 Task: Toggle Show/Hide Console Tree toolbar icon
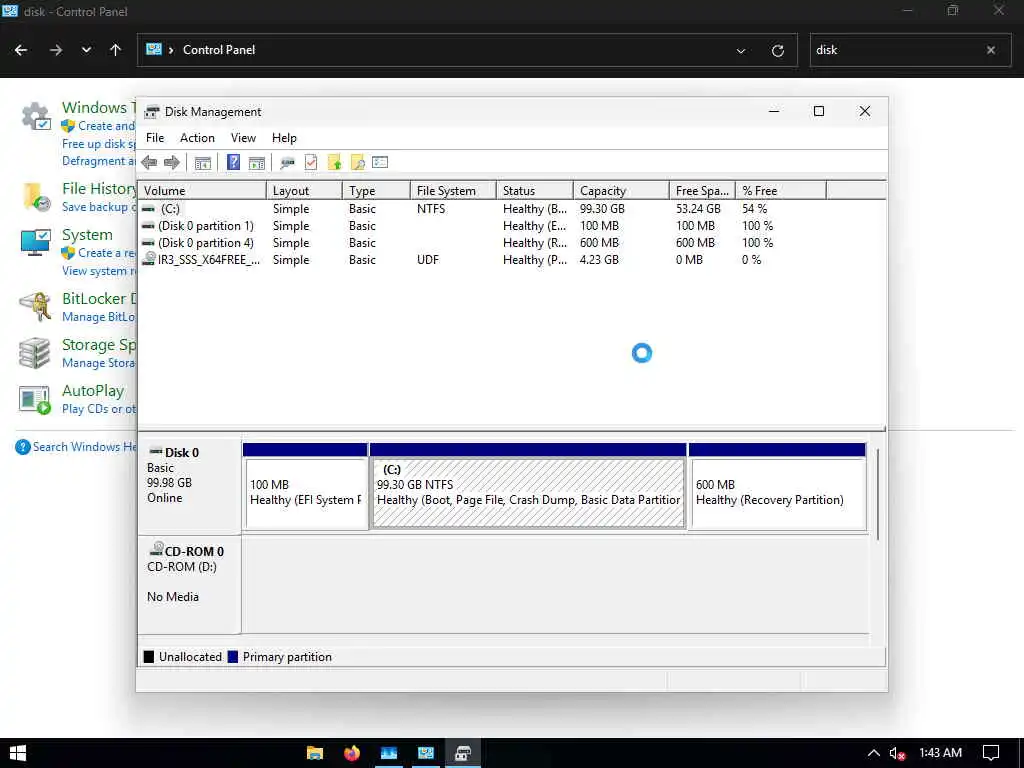pos(202,163)
